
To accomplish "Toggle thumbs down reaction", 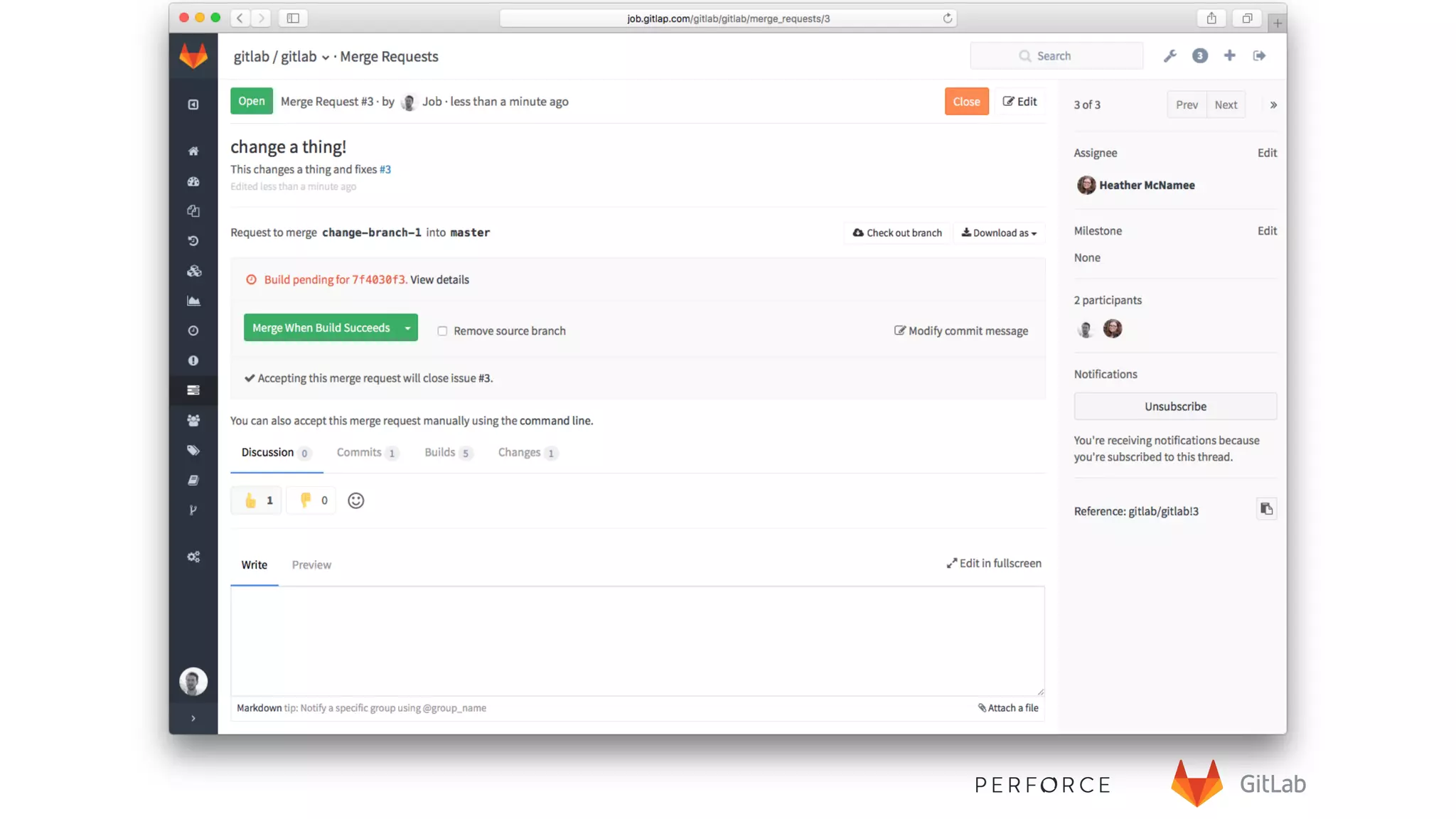I will [x=311, y=500].
